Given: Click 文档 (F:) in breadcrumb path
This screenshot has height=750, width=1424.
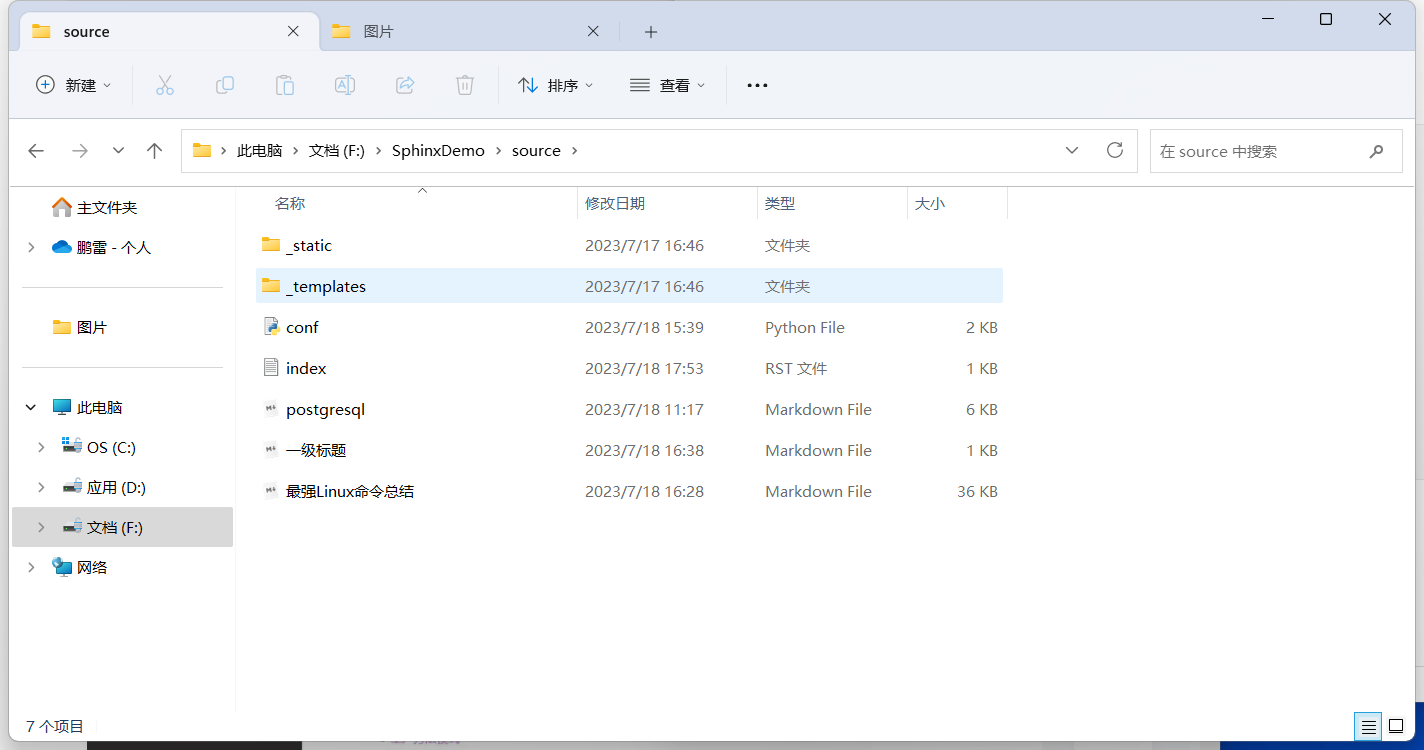Looking at the screenshot, I should (337, 151).
